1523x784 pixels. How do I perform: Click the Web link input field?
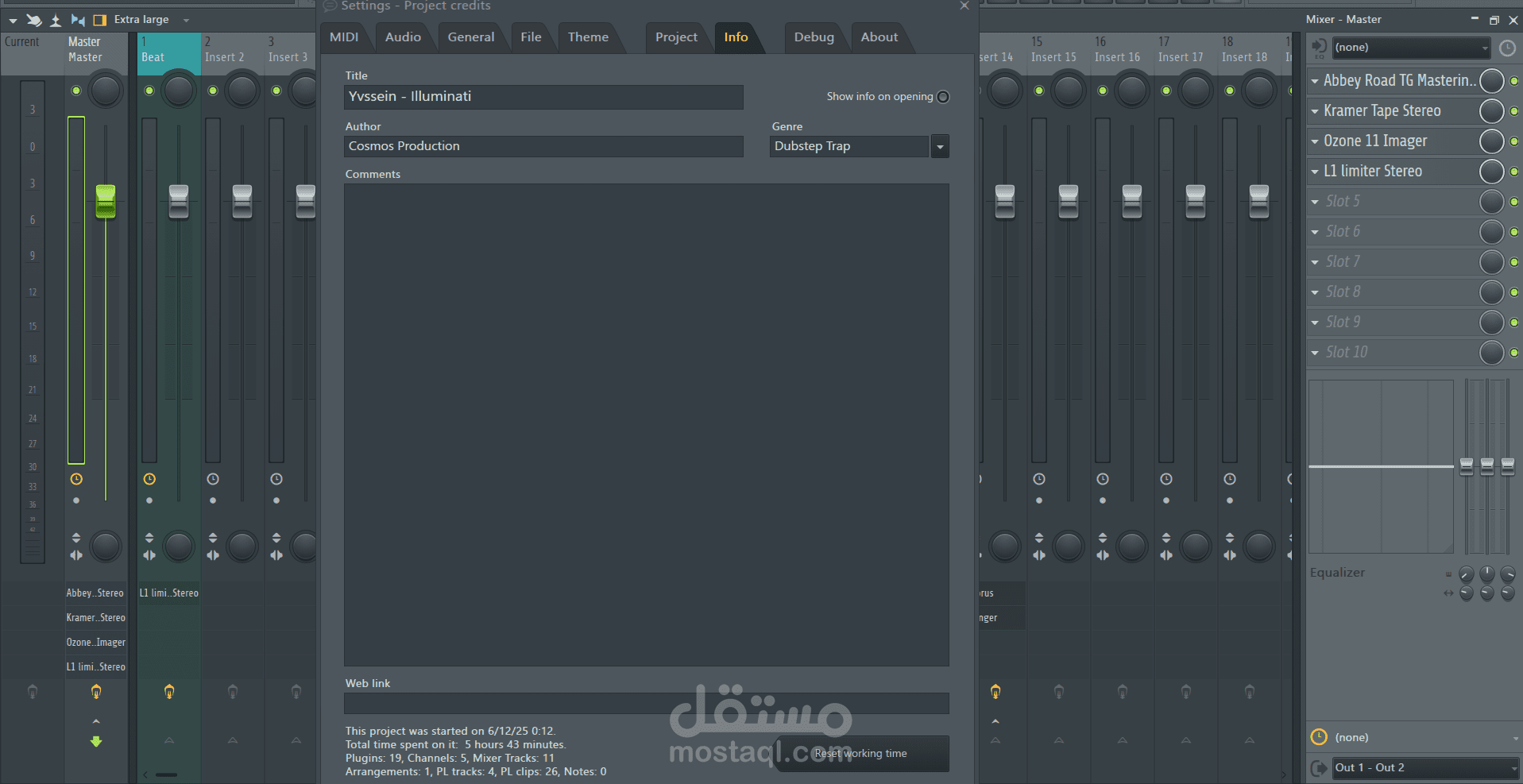(x=647, y=703)
